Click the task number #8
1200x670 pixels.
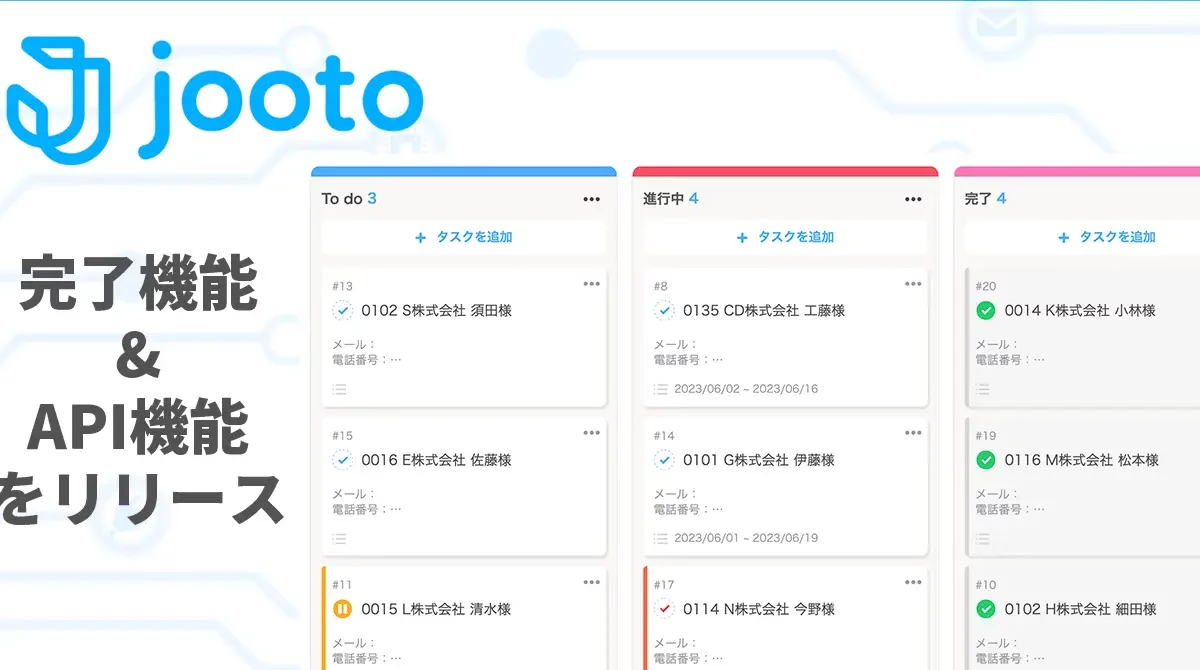pyautogui.click(x=661, y=287)
